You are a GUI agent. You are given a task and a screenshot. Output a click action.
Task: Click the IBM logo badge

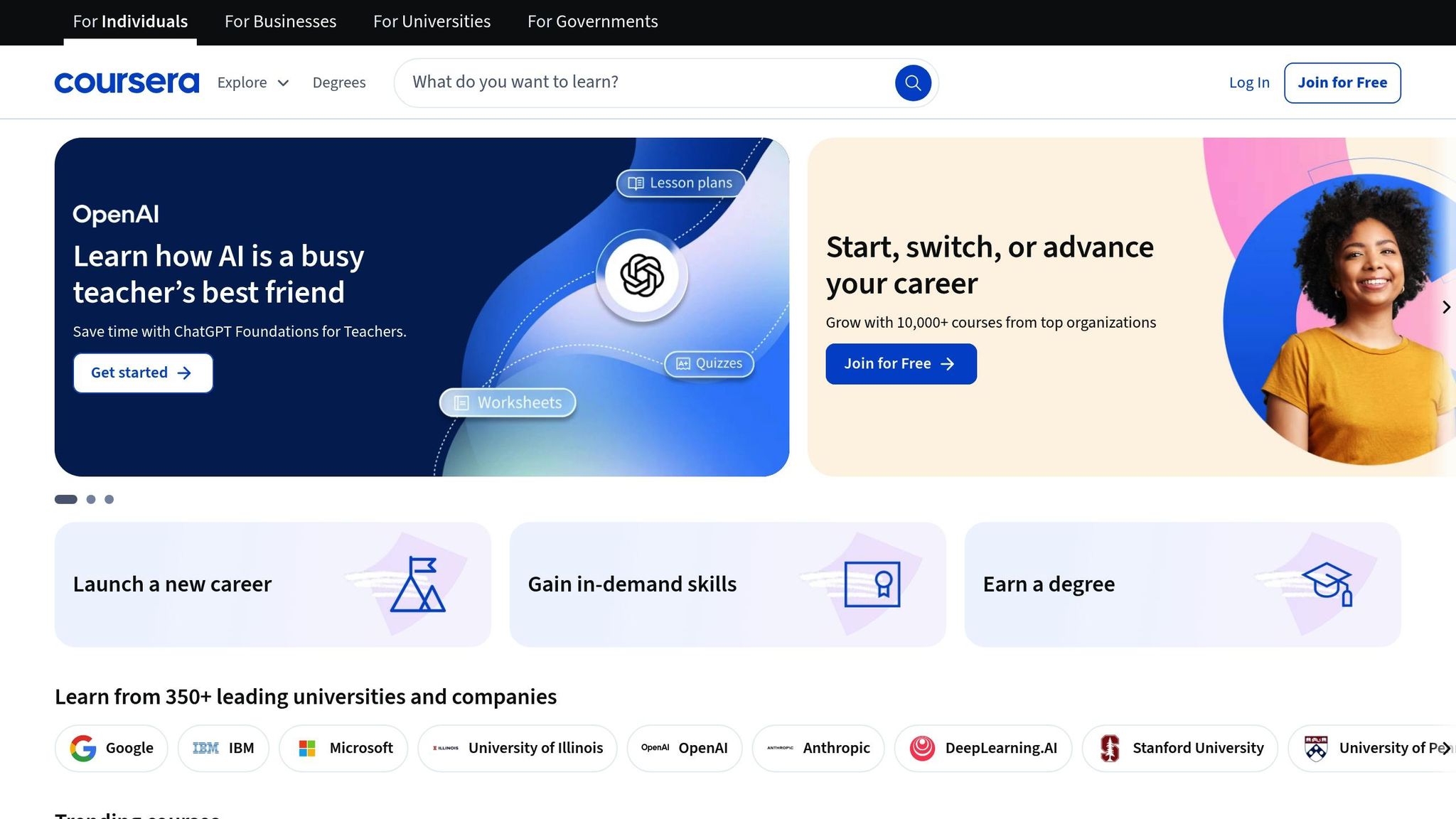click(205, 747)
